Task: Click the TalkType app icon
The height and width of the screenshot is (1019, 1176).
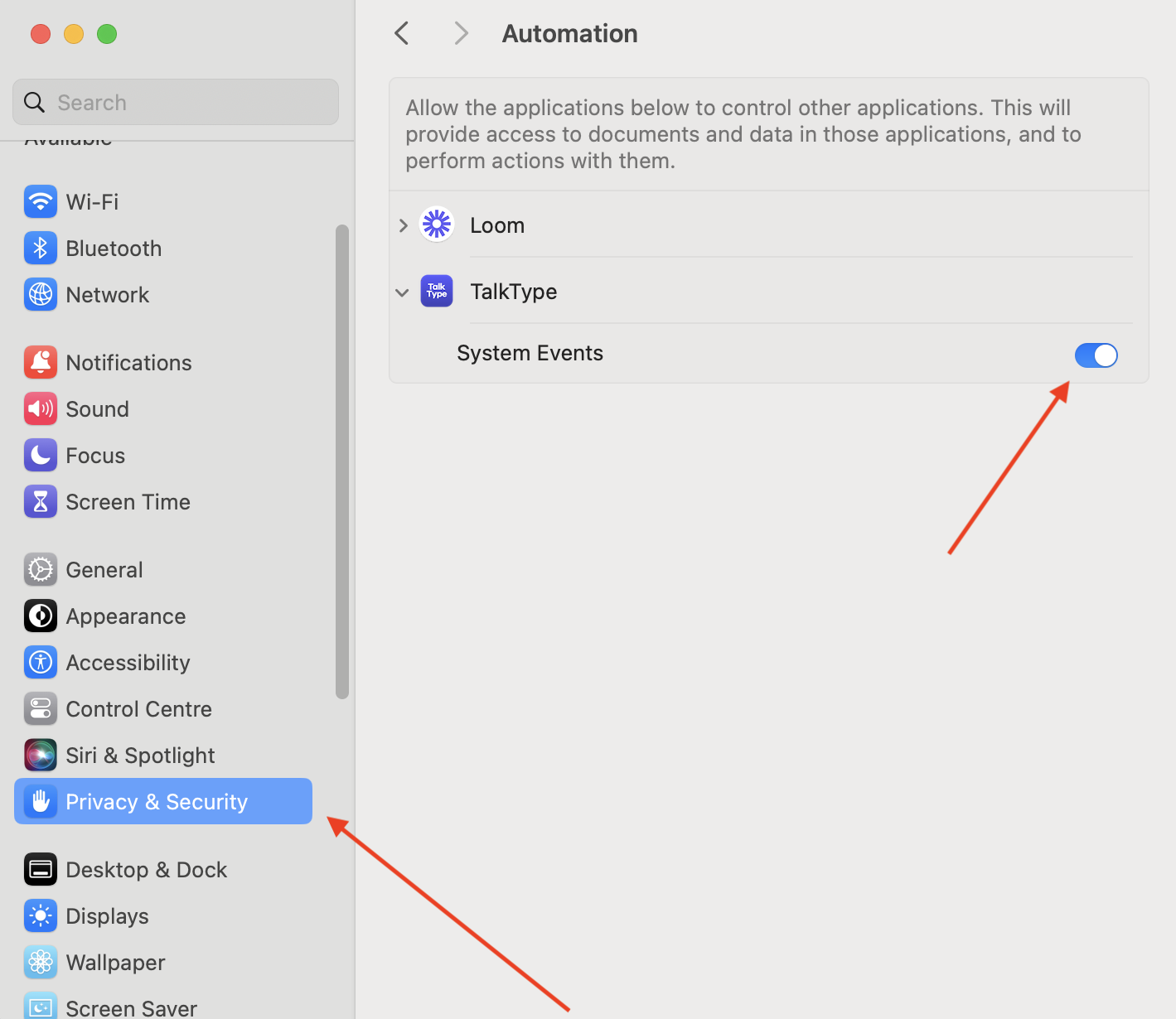Action: point(437,291)
